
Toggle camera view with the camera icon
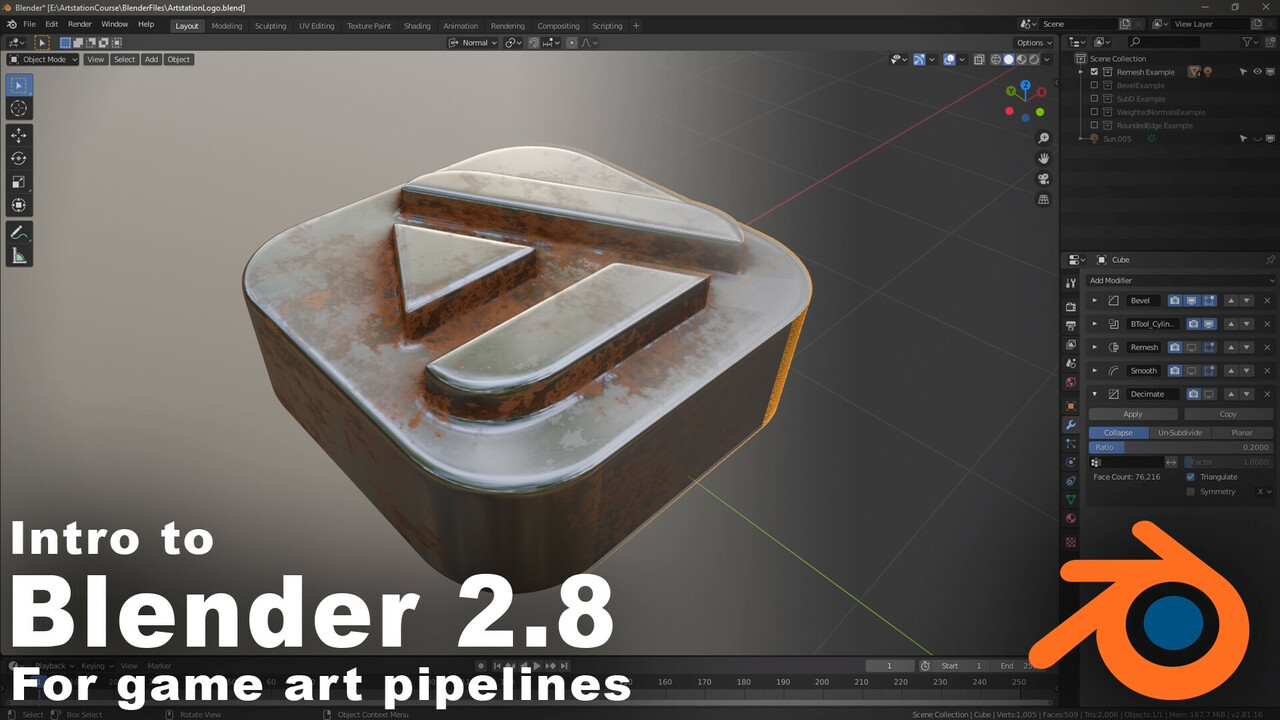point(1044,179)
